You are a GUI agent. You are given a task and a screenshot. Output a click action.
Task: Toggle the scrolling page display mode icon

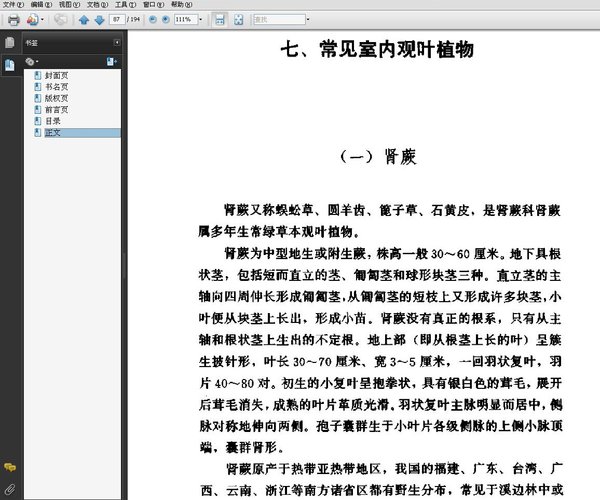click(x=220, y=20)
